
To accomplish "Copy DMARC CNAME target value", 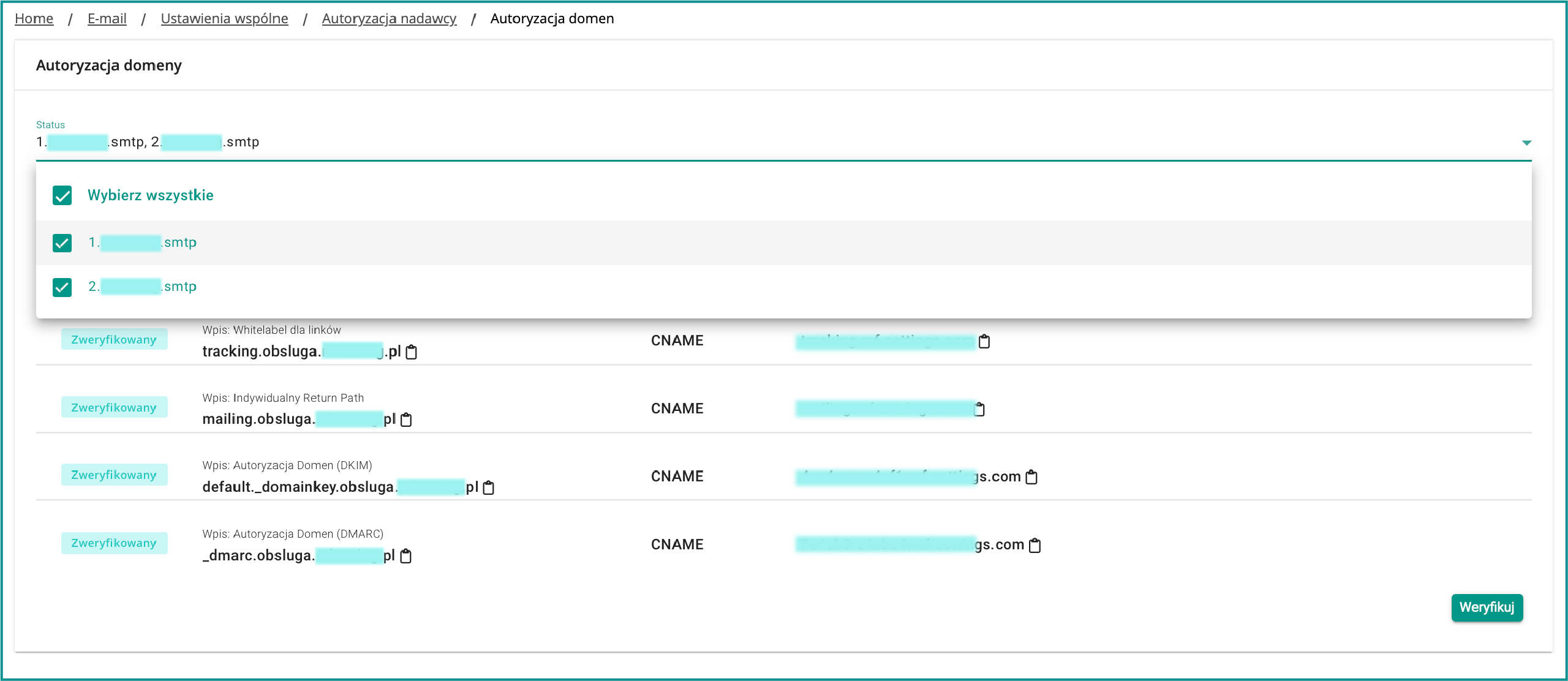I will tap(1035, 545).
